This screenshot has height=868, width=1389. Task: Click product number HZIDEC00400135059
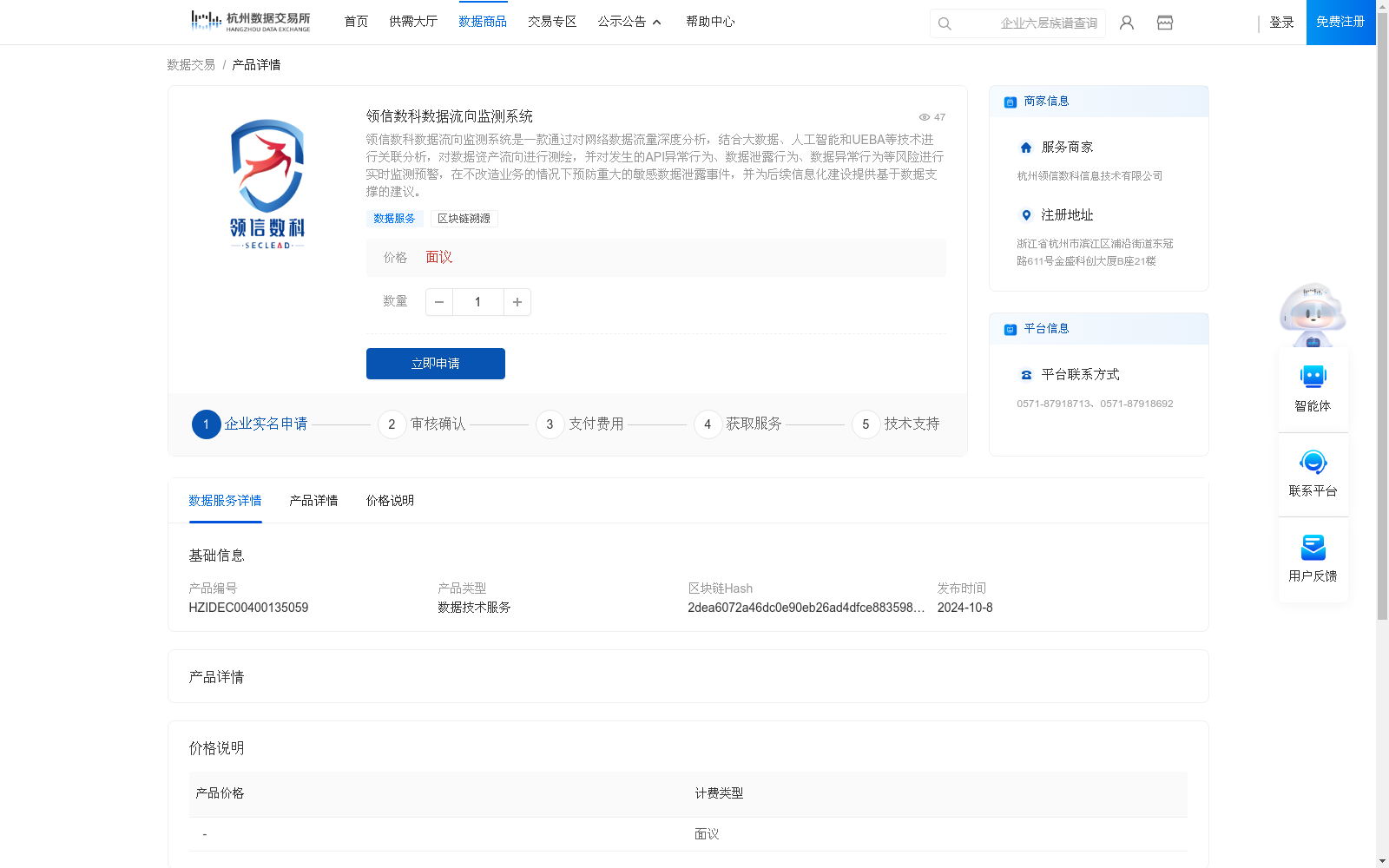click(x=248, y=608)
